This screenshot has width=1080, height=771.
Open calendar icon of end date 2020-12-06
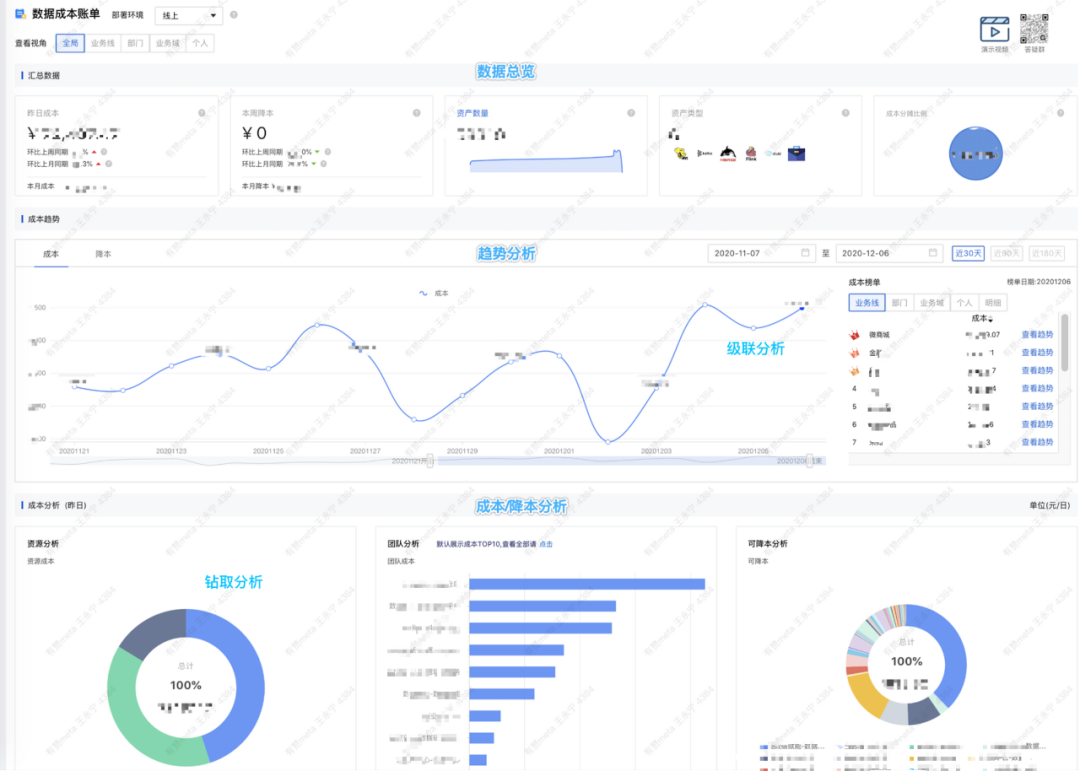point(933,253)
